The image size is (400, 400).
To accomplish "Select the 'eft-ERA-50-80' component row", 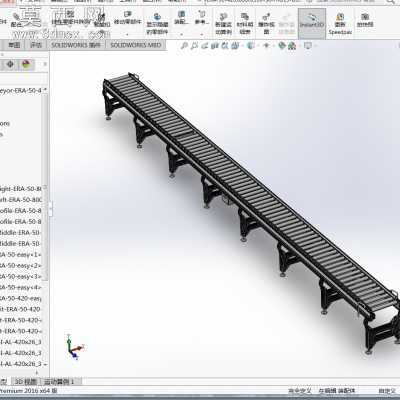I will pyautogui.click(x=21, y=200).
